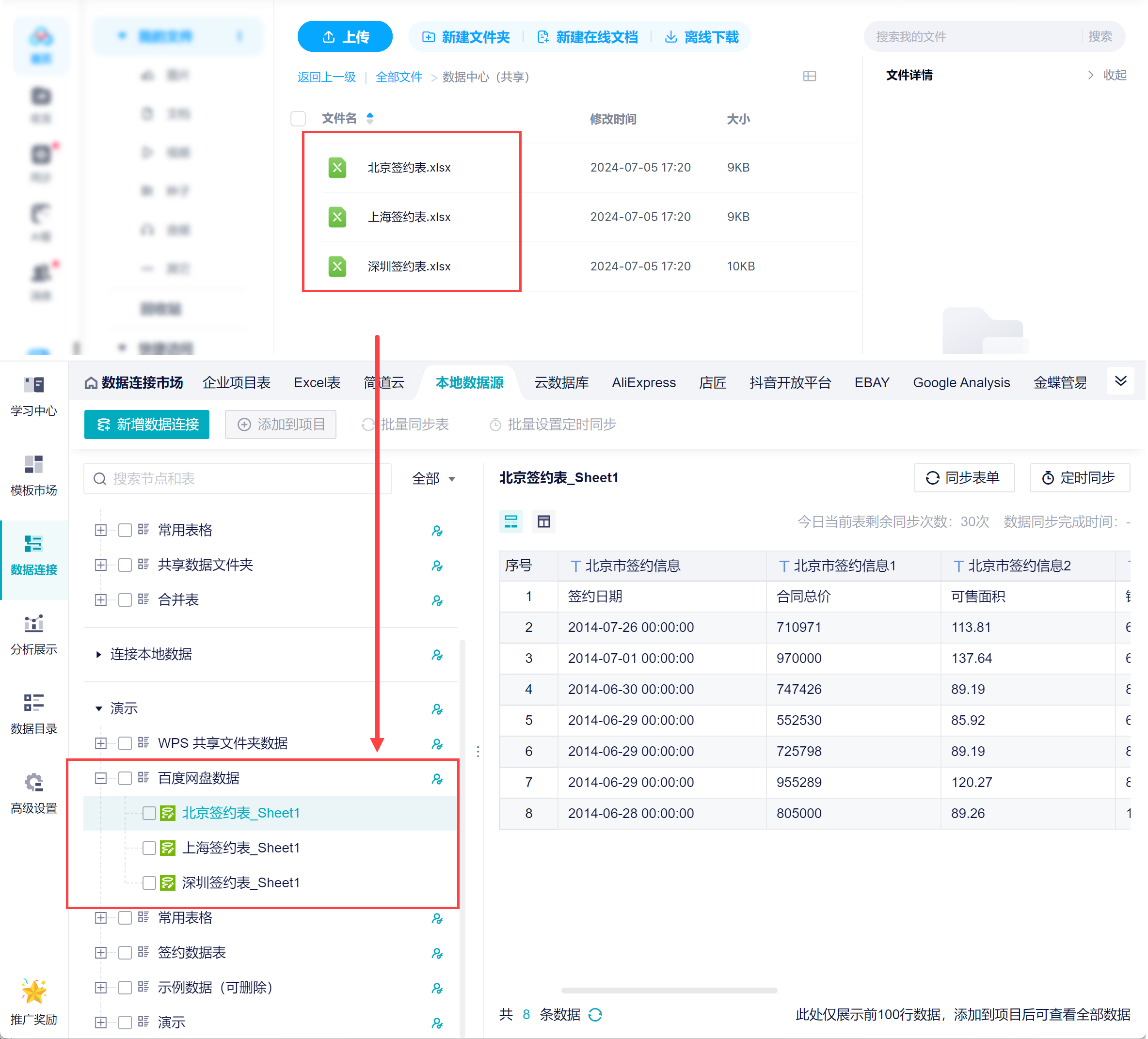Screen dimensions: 1148x1039
Task: Tick the checkbox for 共享数据文件夹
Action: click(125, 566)
